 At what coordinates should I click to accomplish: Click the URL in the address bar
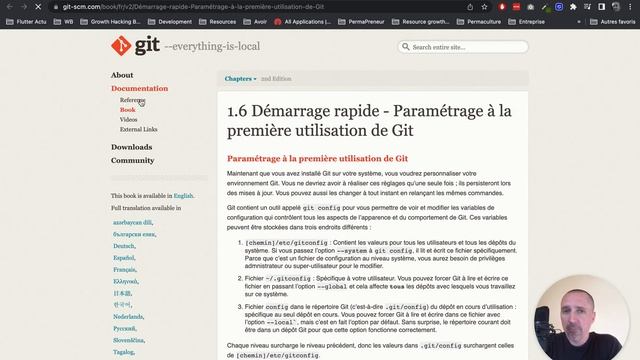click(193, 7)
